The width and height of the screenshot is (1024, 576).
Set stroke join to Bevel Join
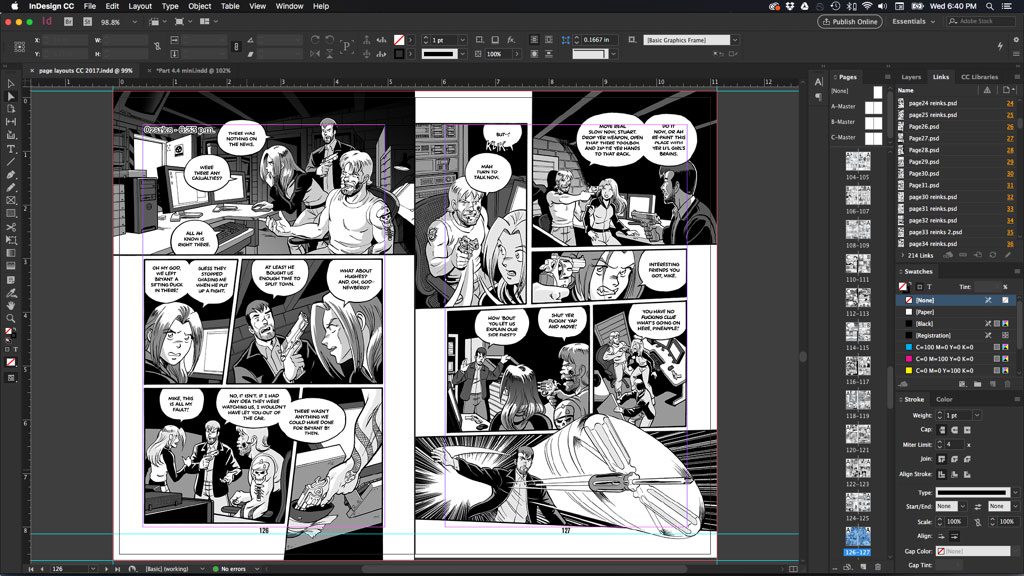tap(967, 459)
